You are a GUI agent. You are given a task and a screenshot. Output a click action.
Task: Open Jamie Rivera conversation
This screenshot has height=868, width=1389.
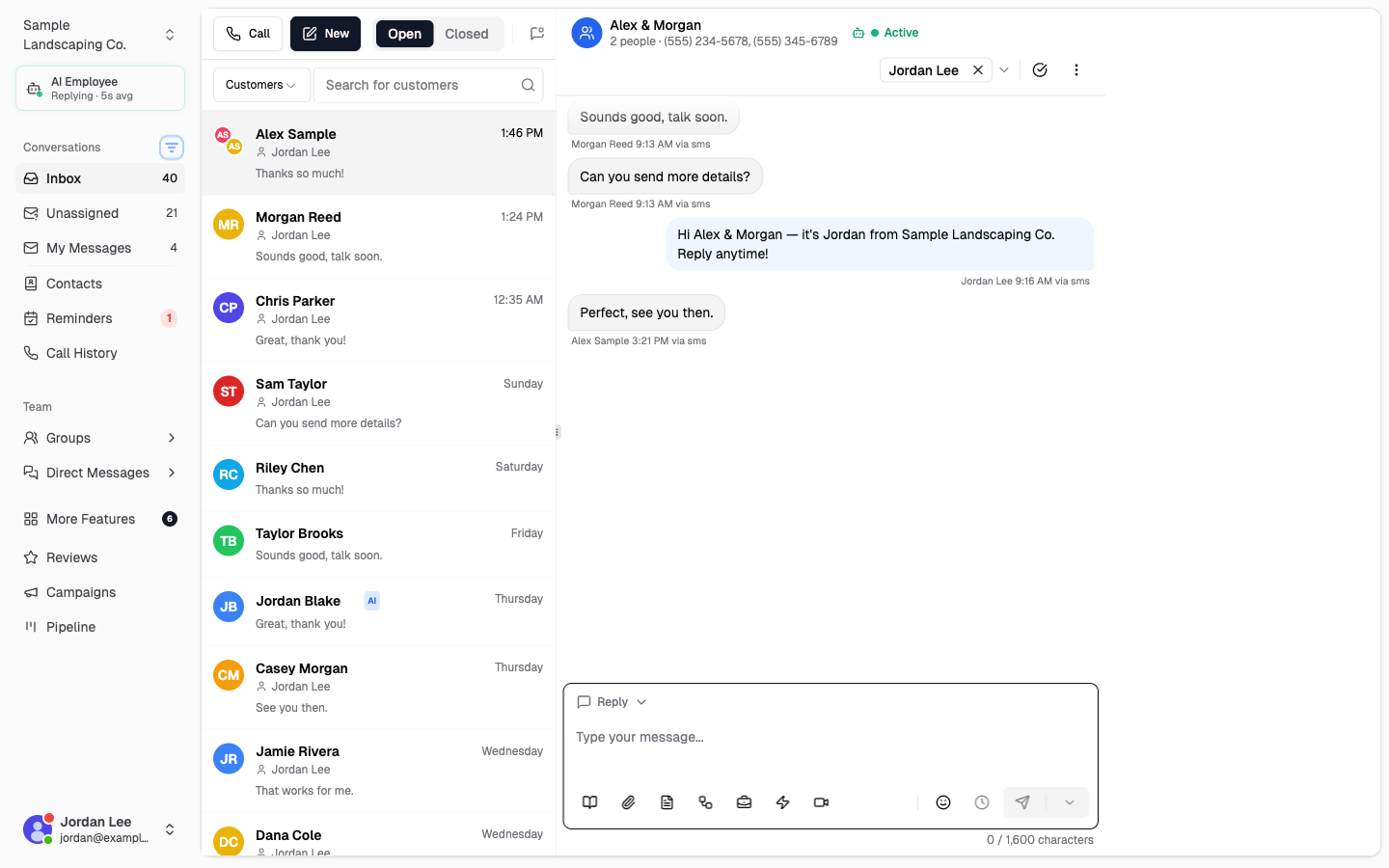[378, 771]
